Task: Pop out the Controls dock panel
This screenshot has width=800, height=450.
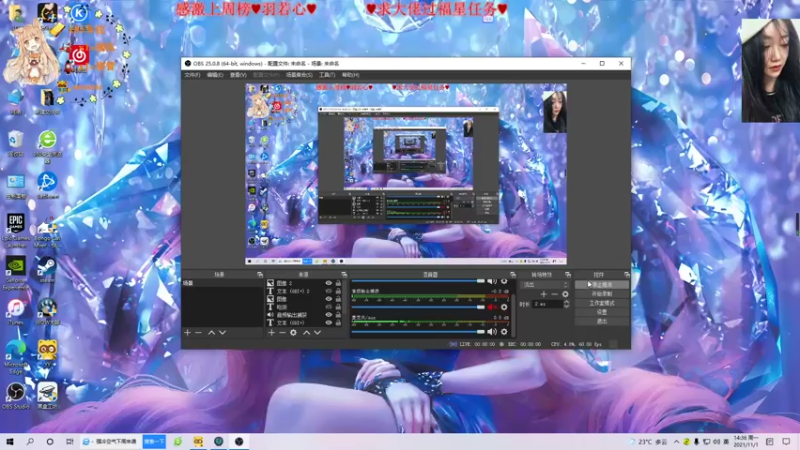Action: (x=627, y=274)
